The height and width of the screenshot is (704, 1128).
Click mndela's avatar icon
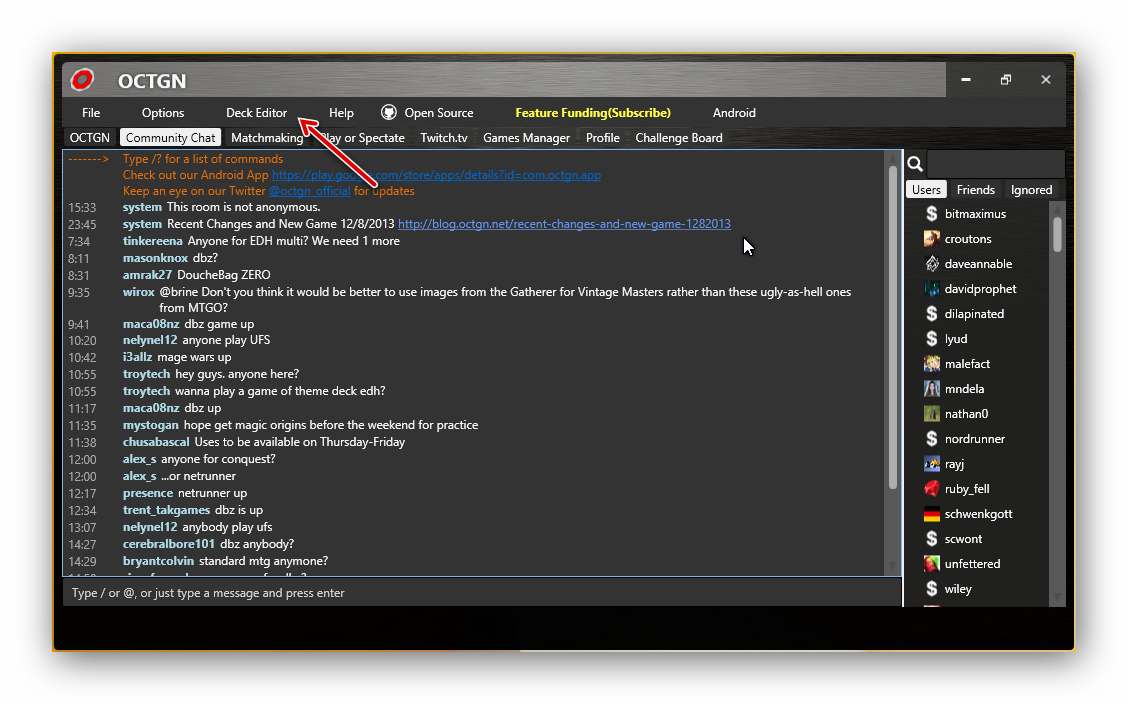pos(932,389)
